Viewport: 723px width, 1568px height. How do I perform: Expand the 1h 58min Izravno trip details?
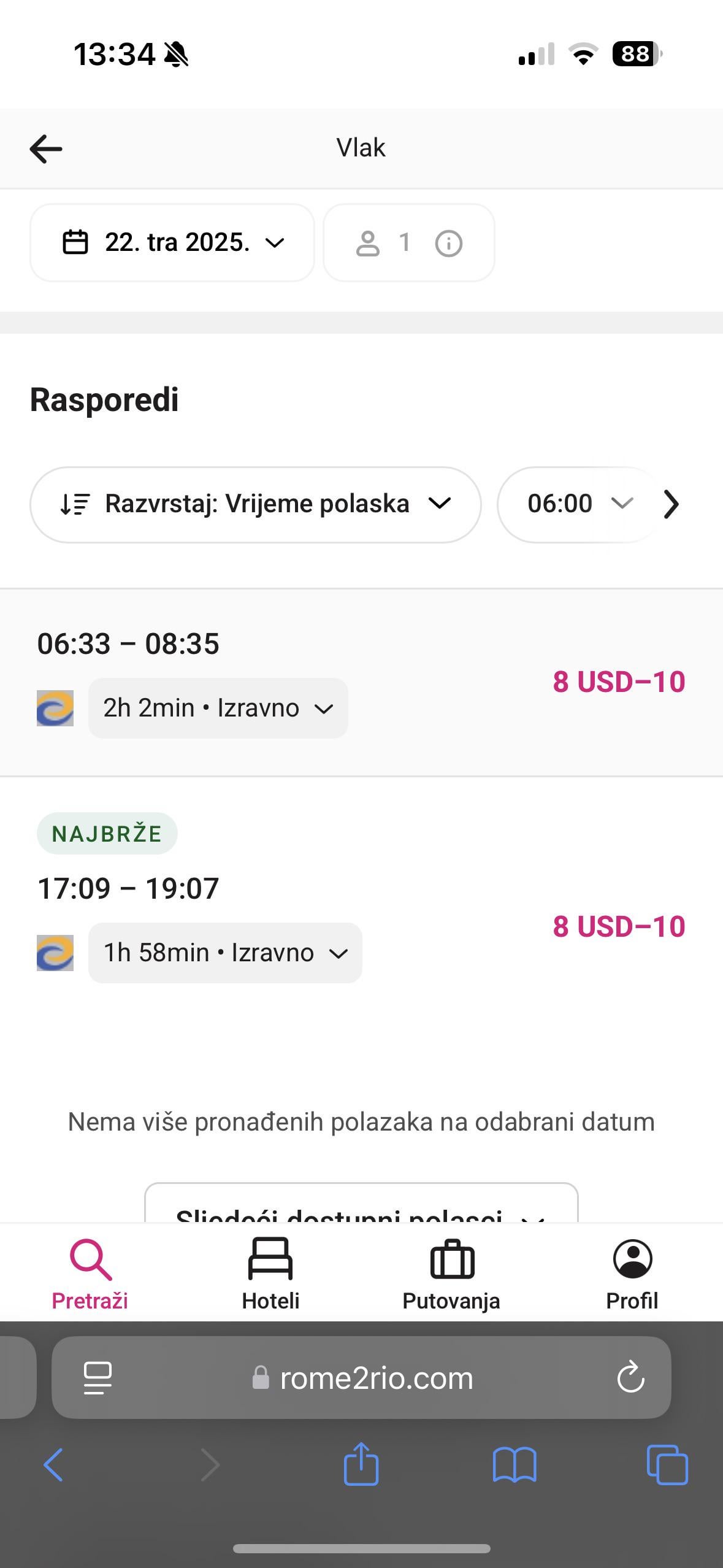pyautogui.click(x=225, y=953)
